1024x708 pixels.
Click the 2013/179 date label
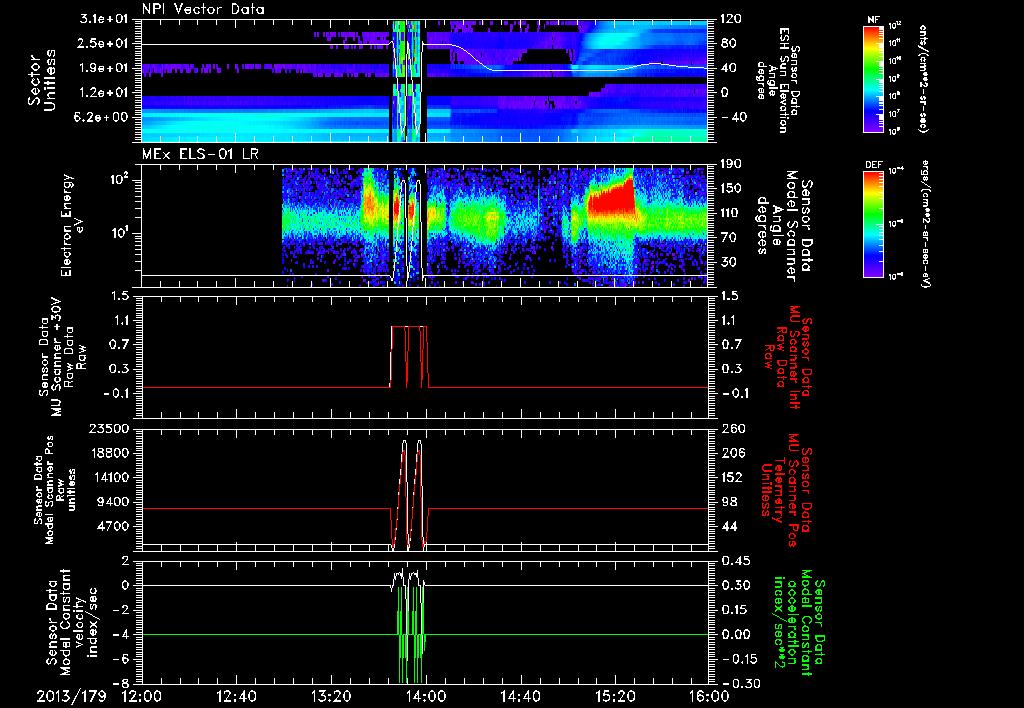tap(71, 696)
